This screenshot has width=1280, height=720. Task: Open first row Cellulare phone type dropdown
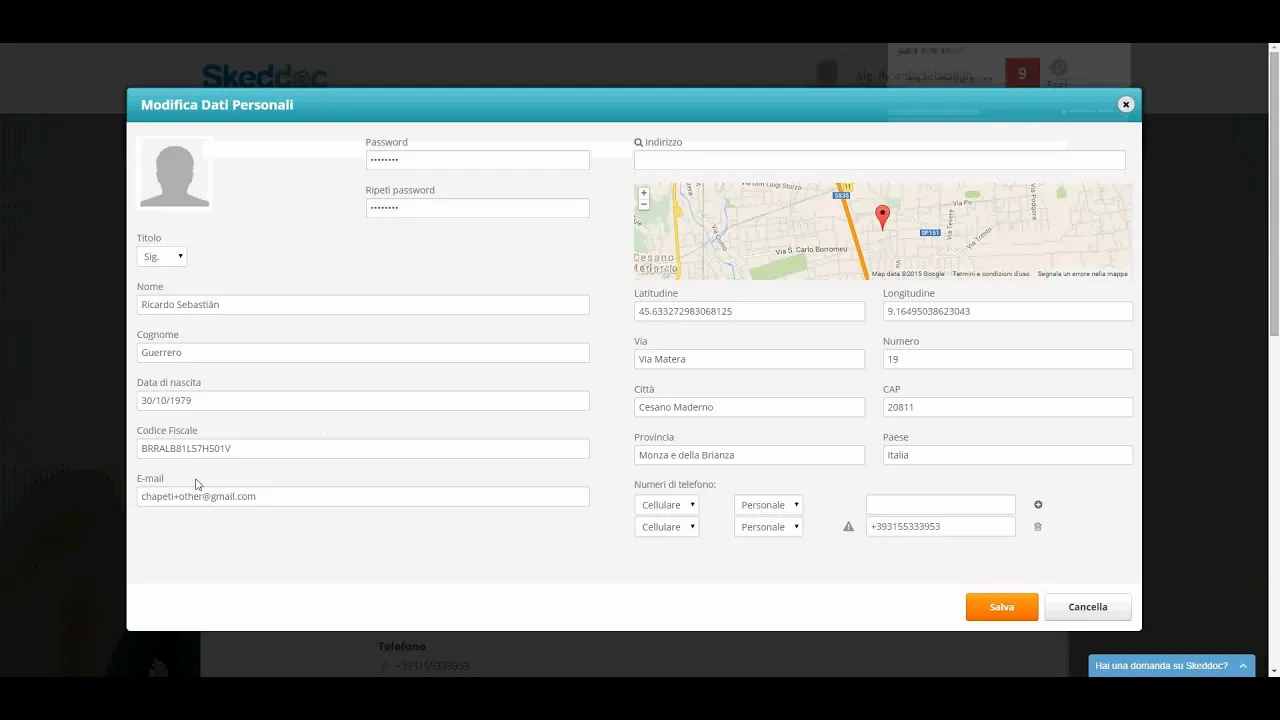666,505
